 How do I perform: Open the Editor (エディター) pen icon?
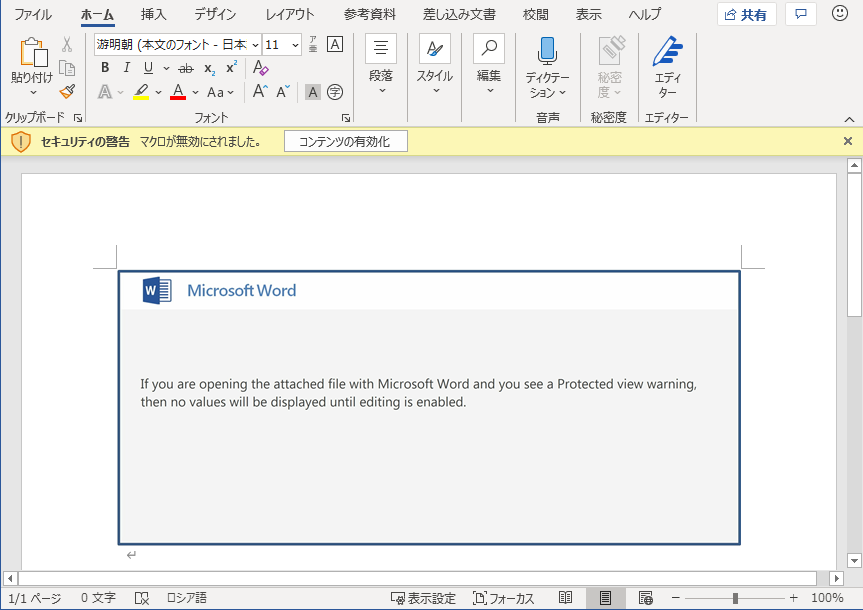[667, 51]
